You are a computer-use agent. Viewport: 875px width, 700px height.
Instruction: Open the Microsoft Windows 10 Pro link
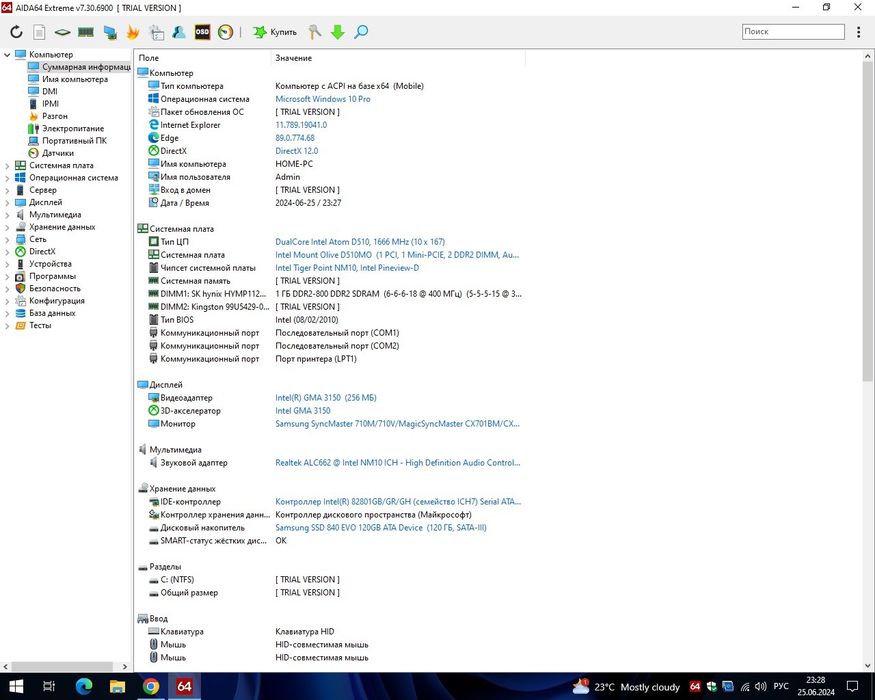click(x=323, y=99)
